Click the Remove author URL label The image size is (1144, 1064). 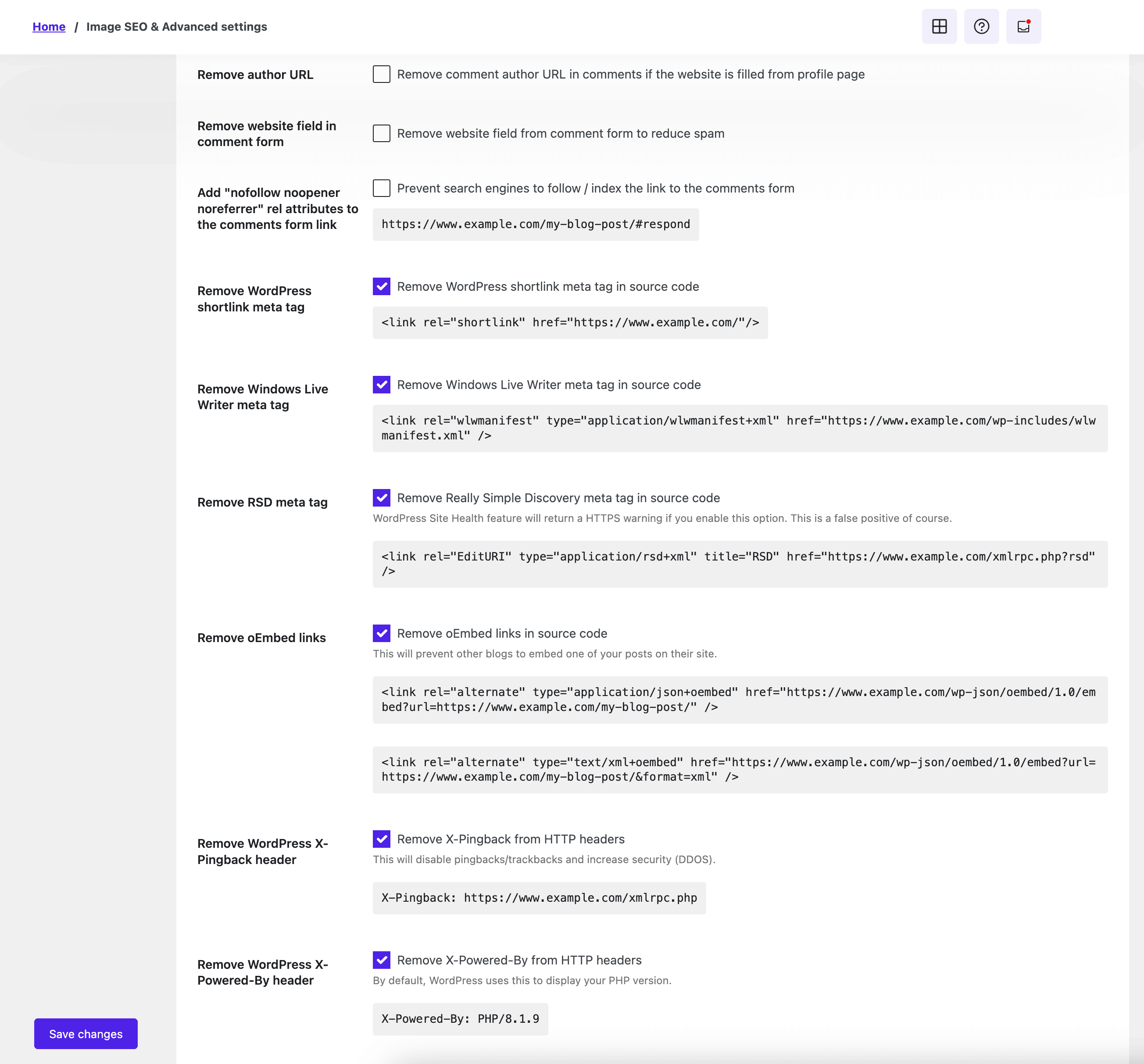point(255,75)
